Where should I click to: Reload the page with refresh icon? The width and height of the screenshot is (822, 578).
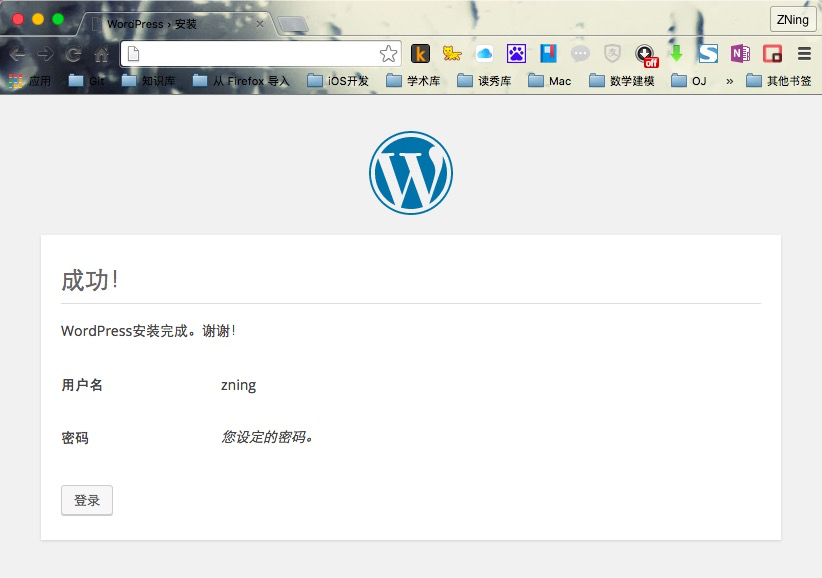pos(73,54)
